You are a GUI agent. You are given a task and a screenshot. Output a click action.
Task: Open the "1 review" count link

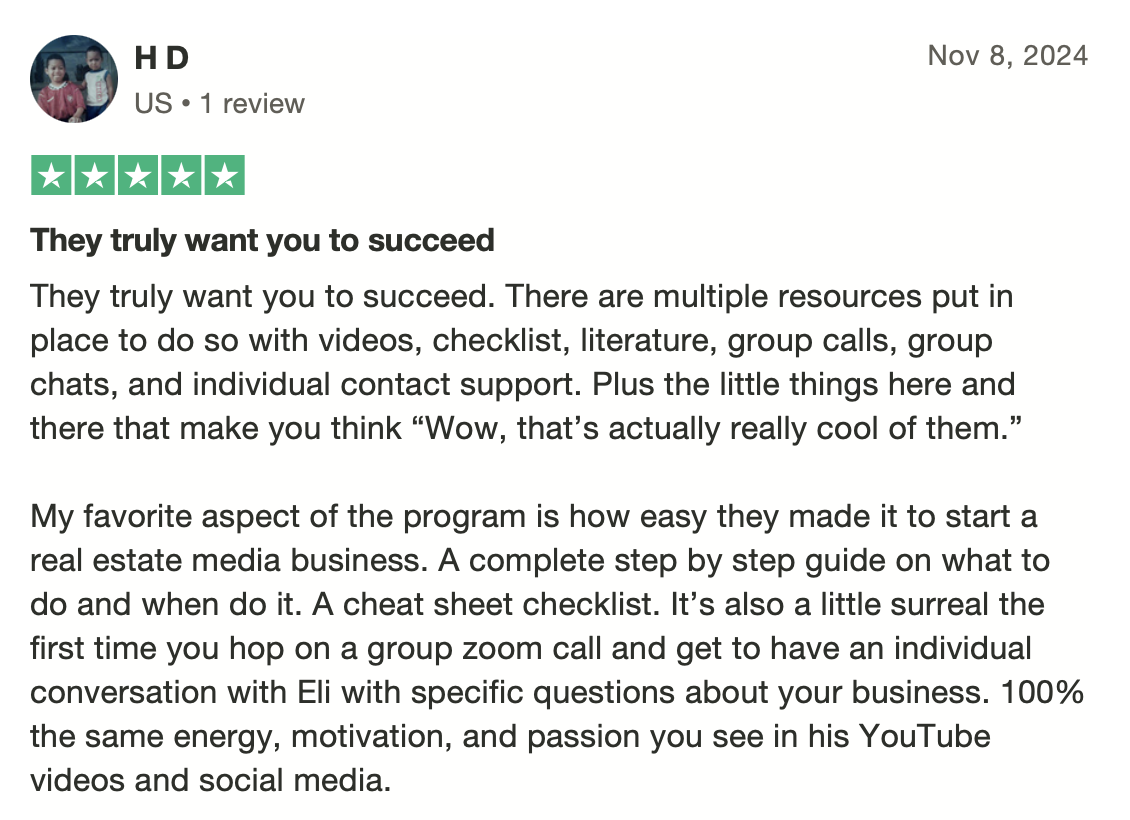252,104
